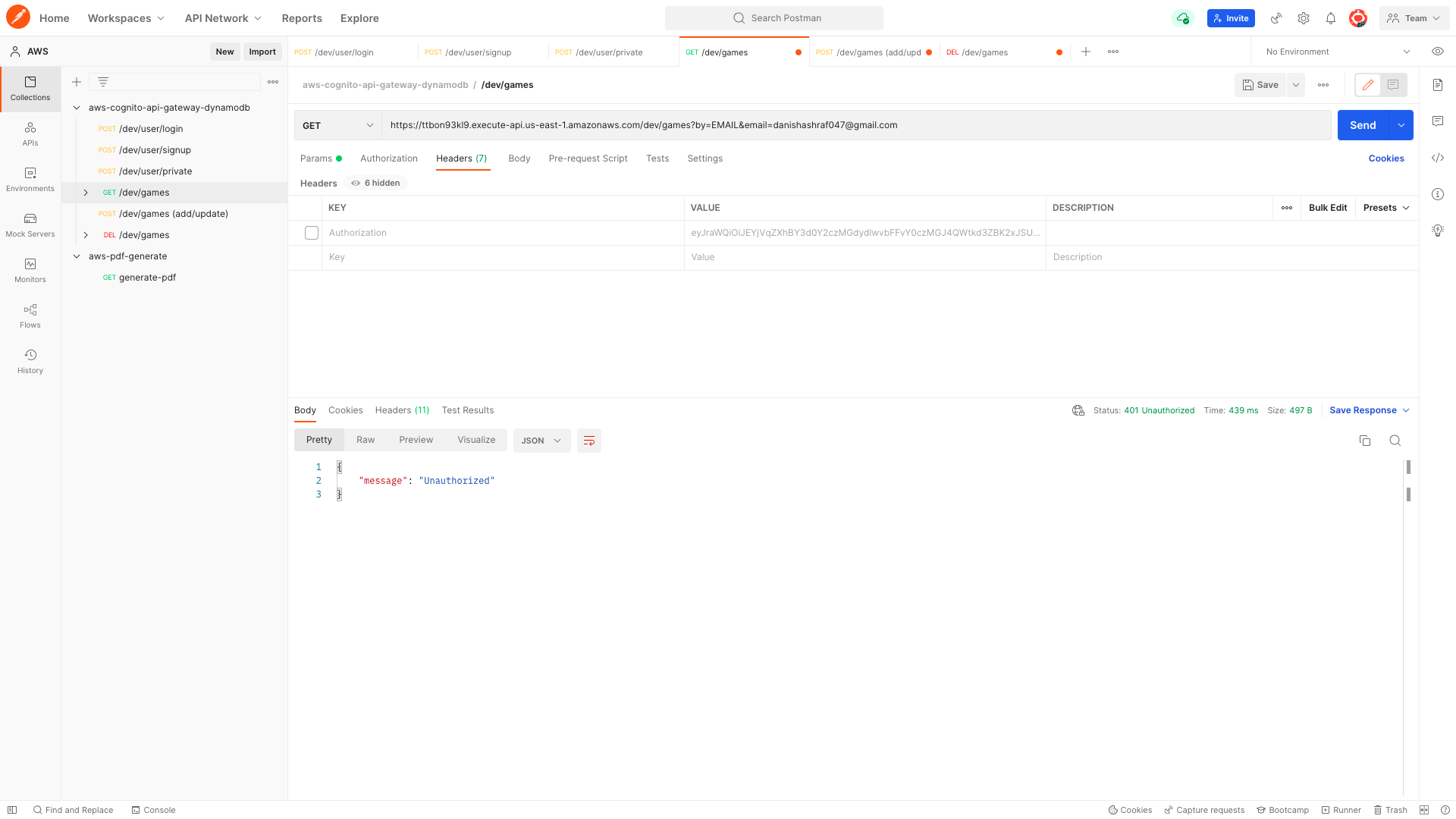Click the Send button
Viewport: 1456px width, 819px height.
pyautogui.click(x=1362, y=125)
